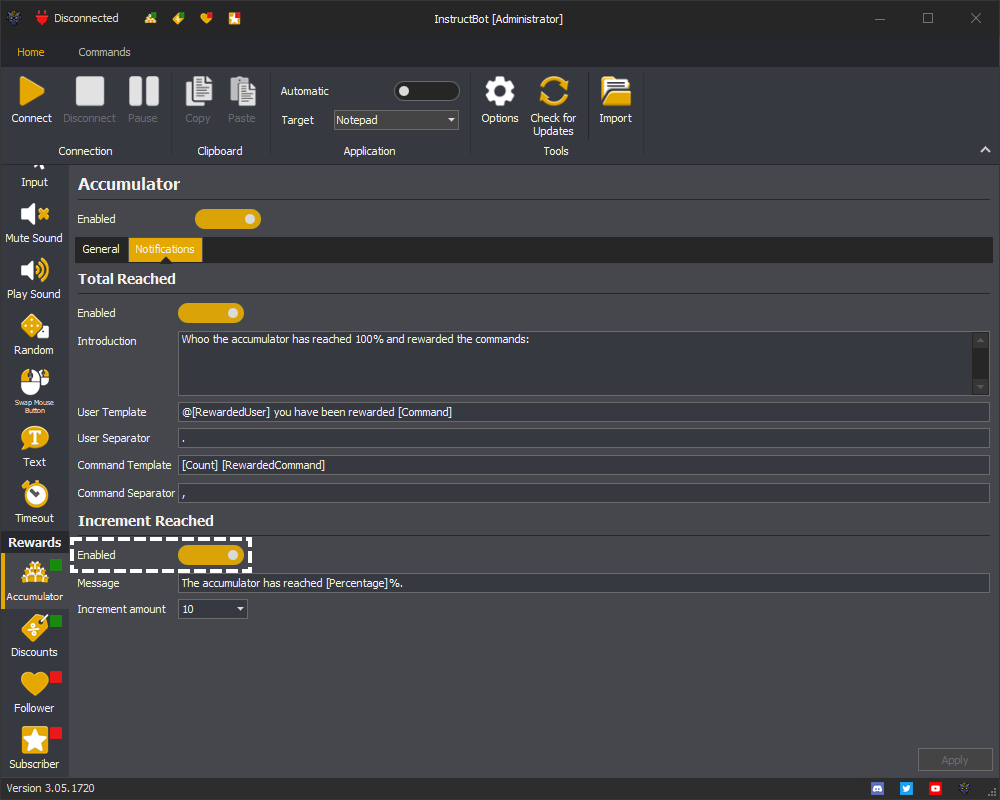The image size is (1000, 800).
Task: Select Timeout clock item in sidebar
Action: 34,503
